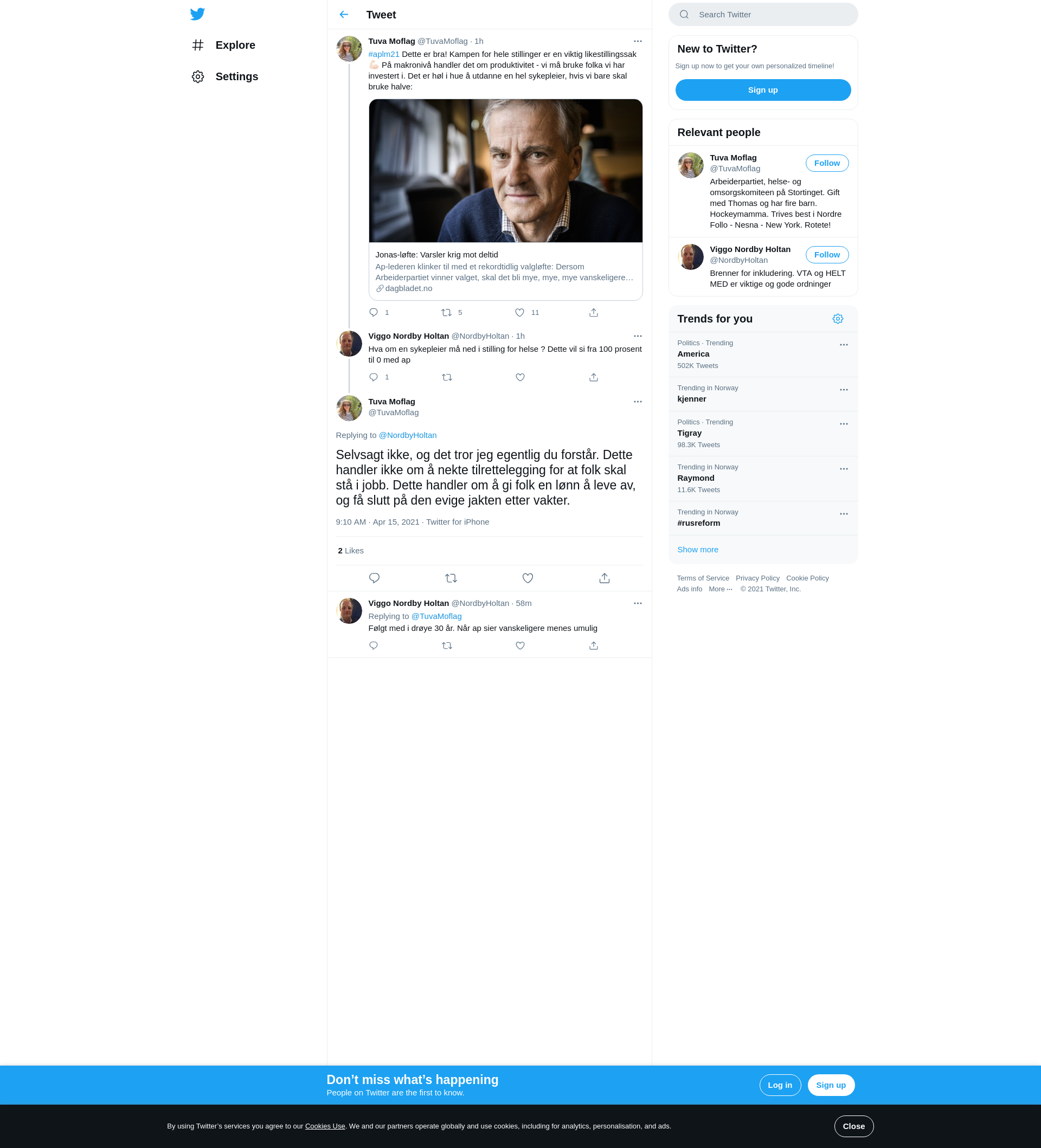Click Sign up on the bottom banner

click(831, 1085)
